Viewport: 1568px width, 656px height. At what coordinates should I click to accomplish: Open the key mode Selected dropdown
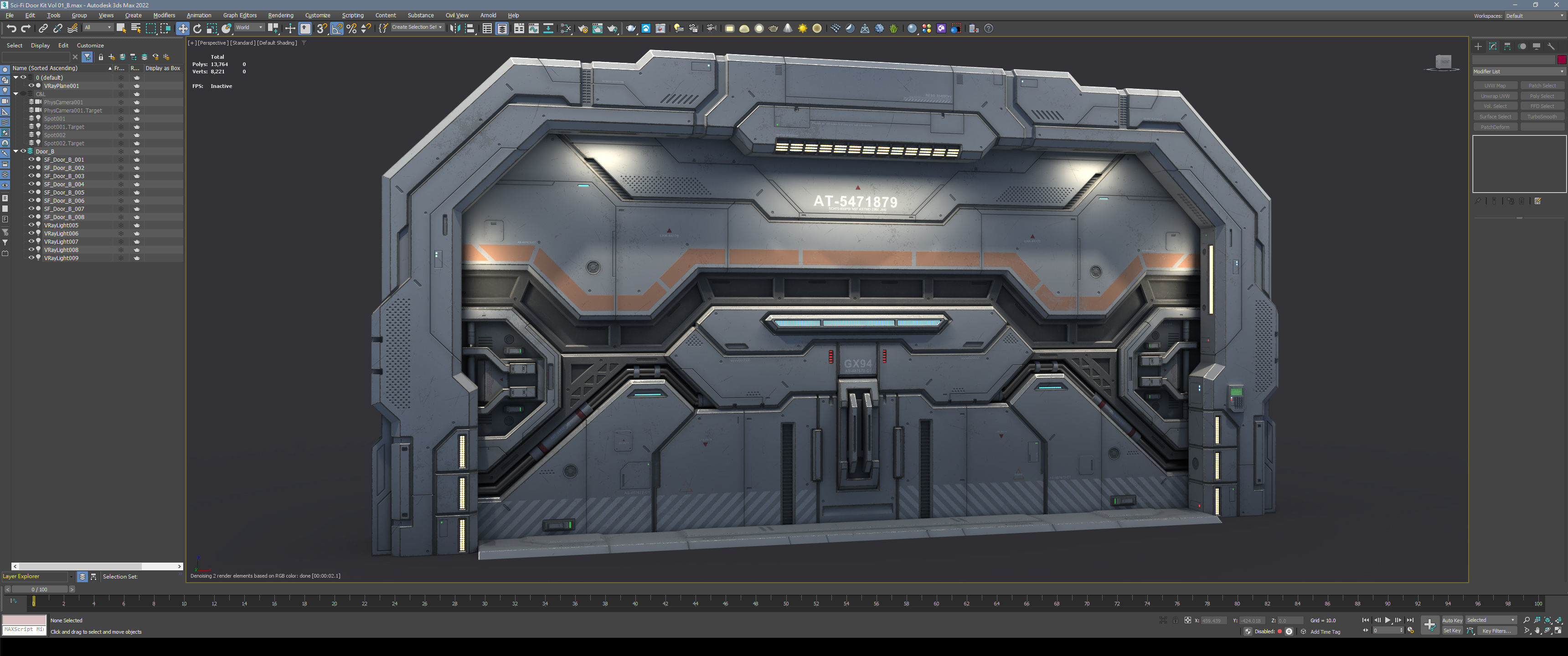click(1491, 620)
